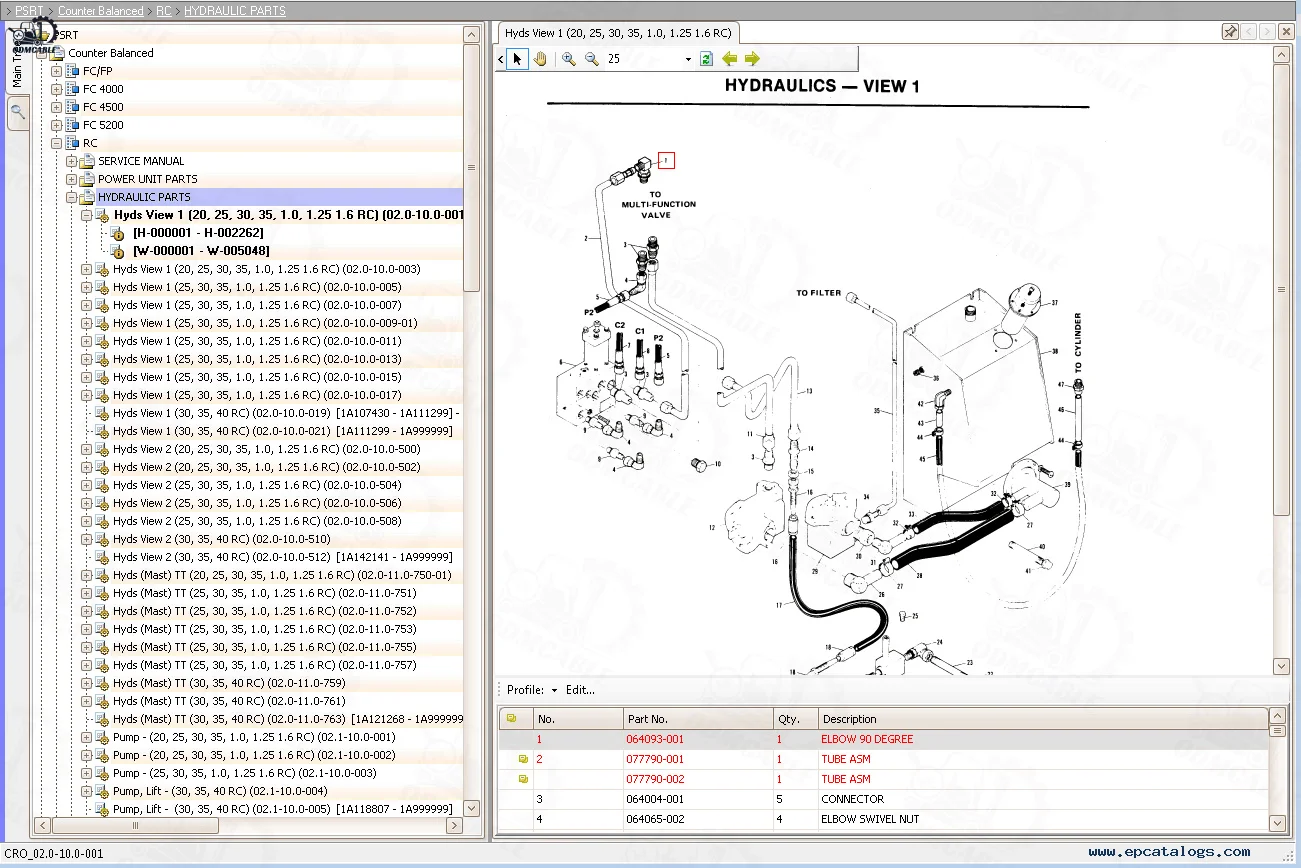Switch to Hyds View 1 document tab

tap(618, 32)
